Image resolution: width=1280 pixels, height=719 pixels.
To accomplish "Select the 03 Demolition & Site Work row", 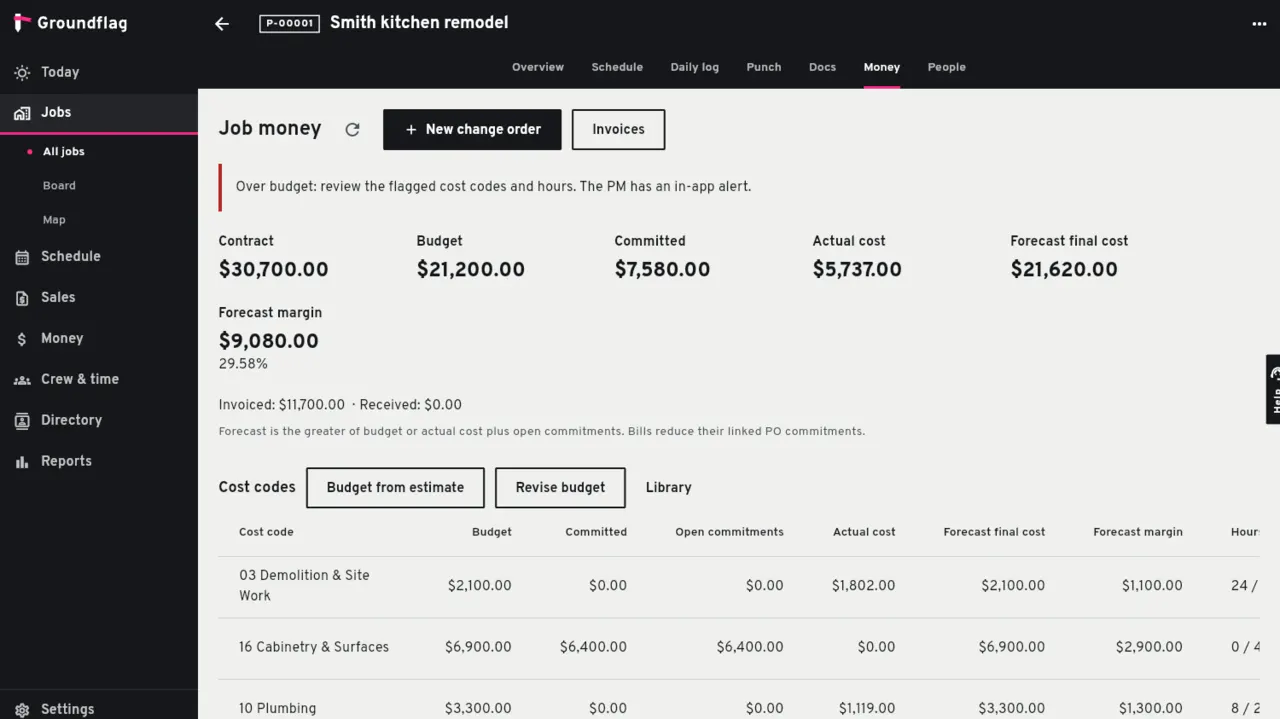I will [x=739, y=586].
